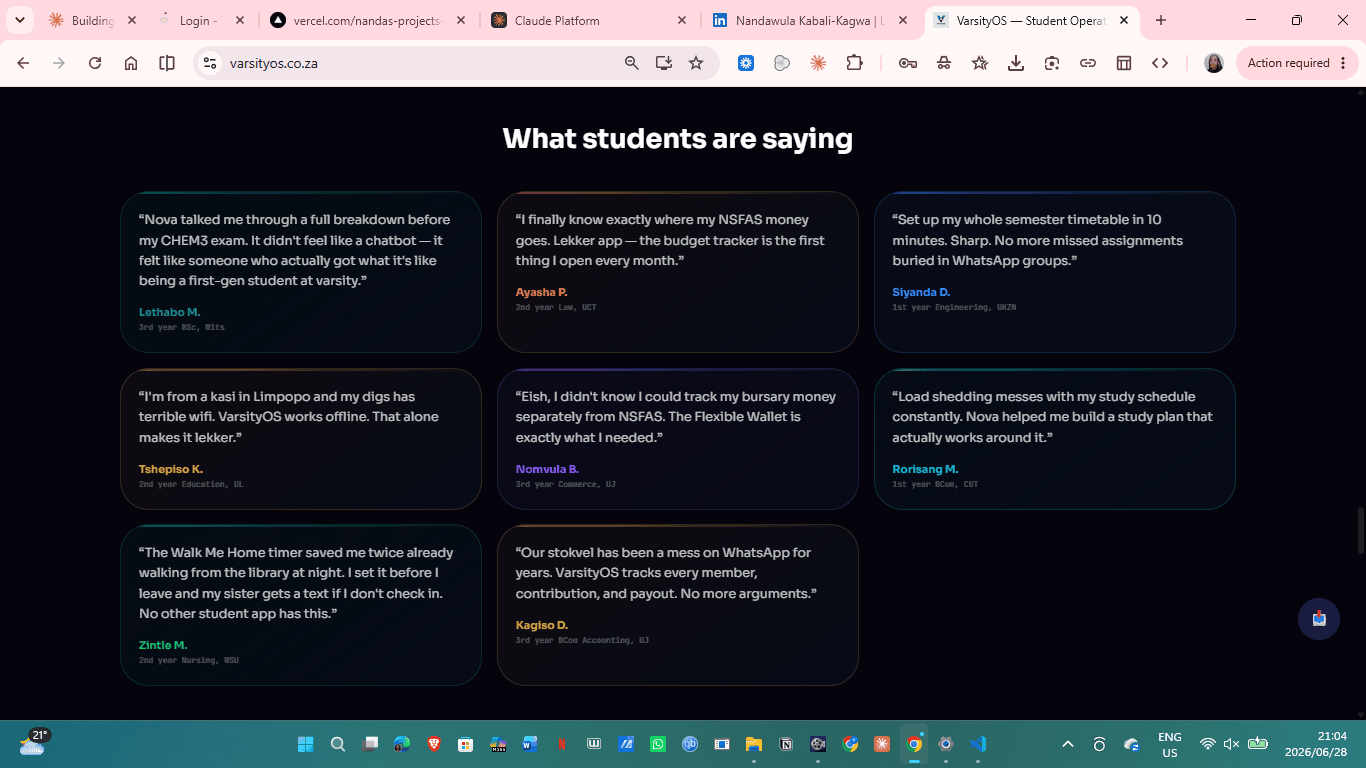Close the vercel.com tab

pyautogui.click(x=460, y=20)
